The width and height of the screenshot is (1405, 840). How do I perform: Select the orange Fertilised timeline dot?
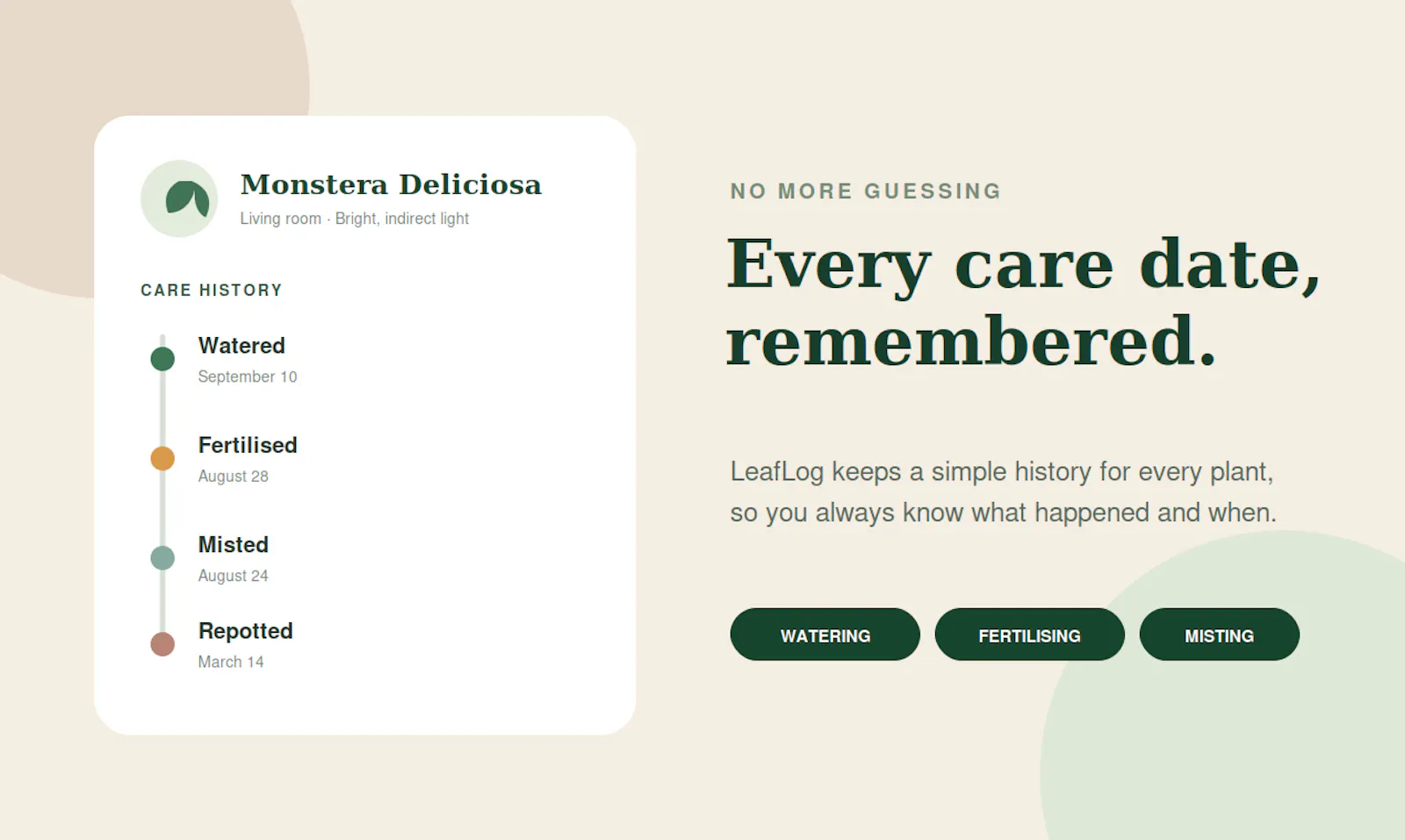(162, 458)
